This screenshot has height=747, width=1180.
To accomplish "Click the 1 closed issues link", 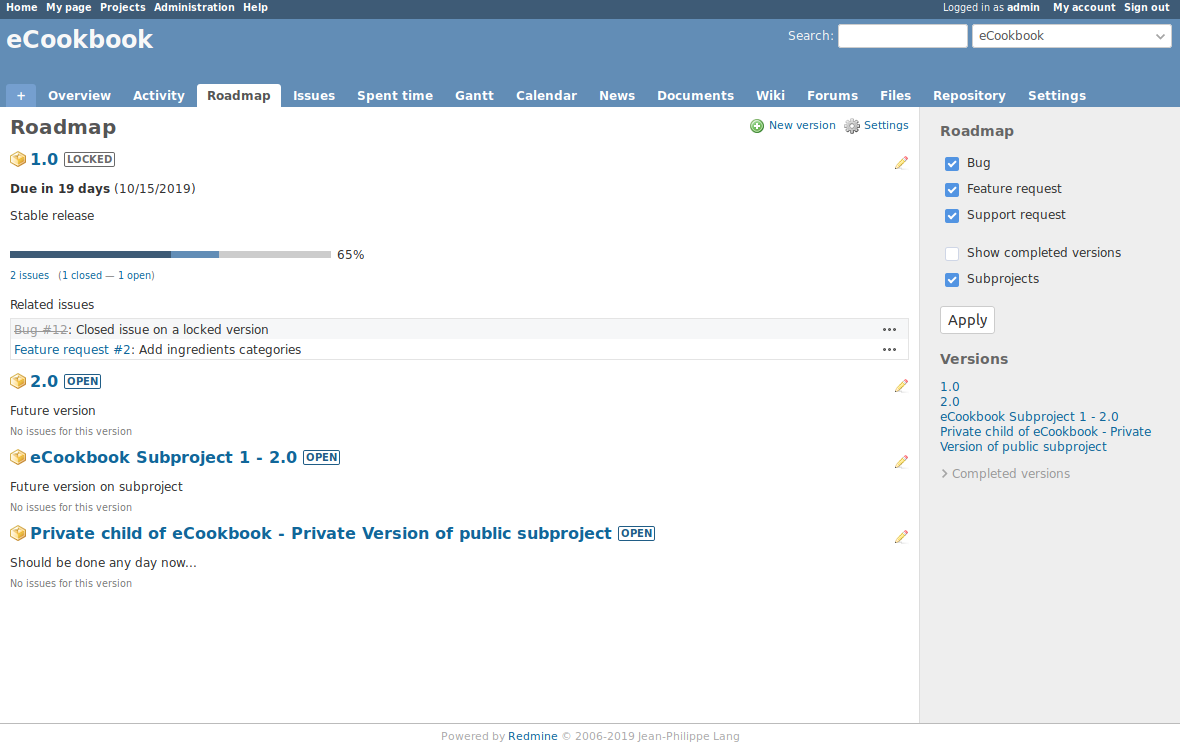I will point(81,275).
